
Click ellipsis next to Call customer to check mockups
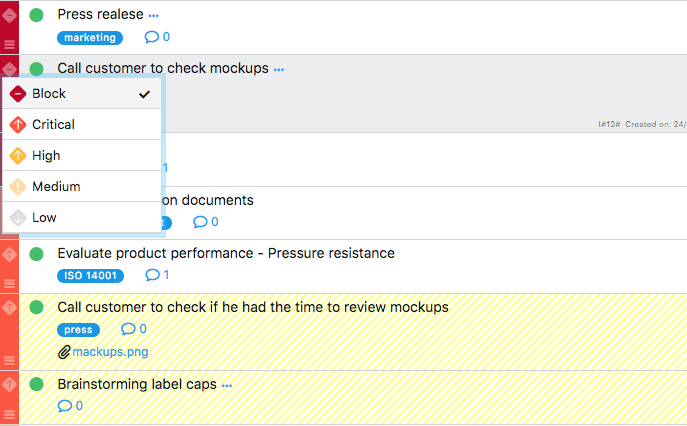279,70
